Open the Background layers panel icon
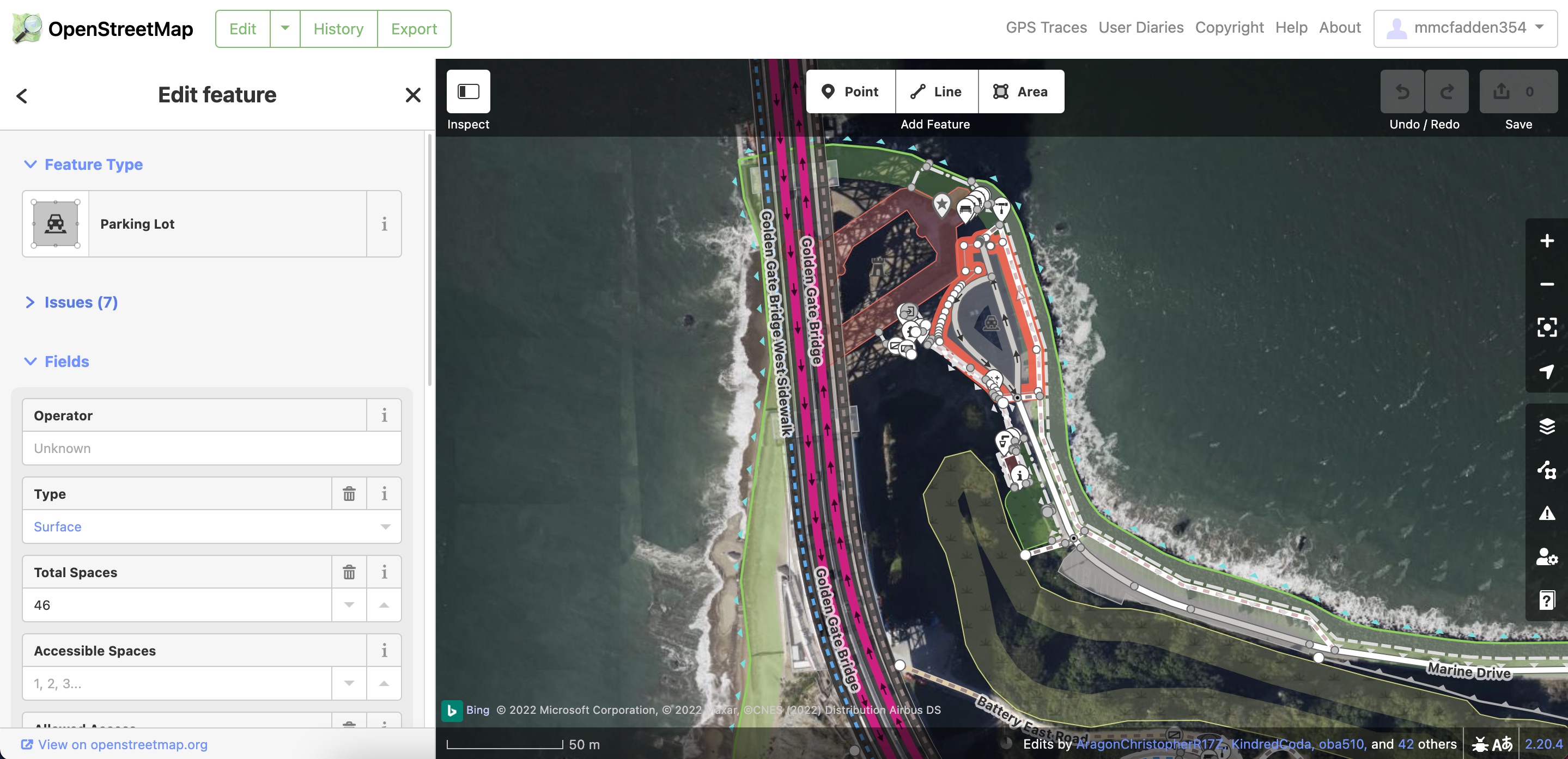Viewport: 1568px width, 759px height. [1547, 426]
